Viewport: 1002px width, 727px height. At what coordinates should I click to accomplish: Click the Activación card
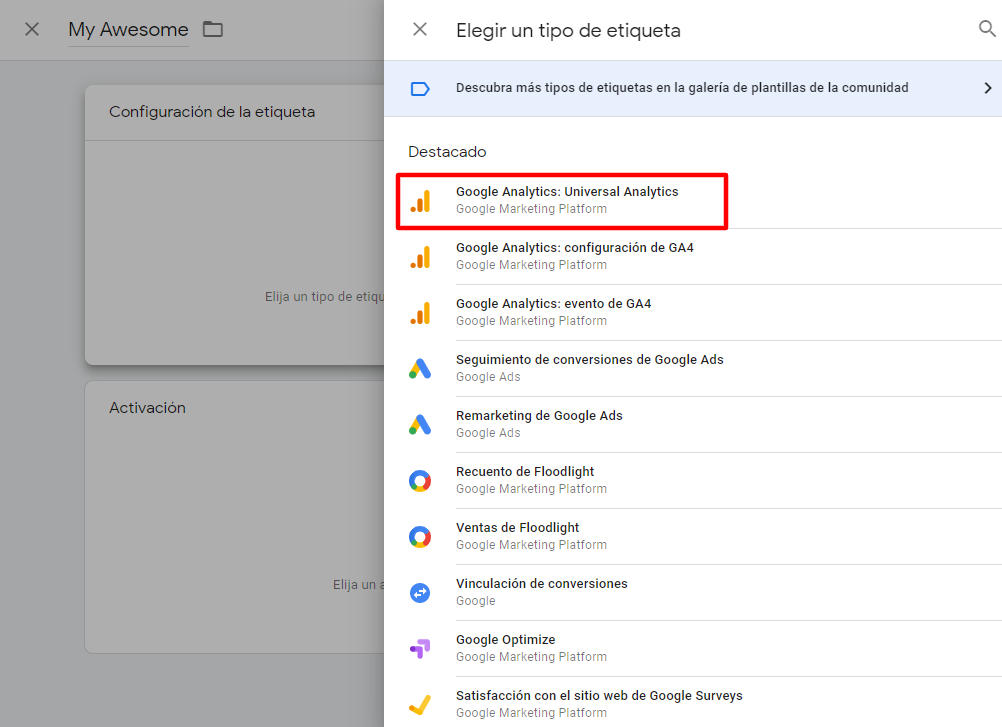tap(235, 517)
